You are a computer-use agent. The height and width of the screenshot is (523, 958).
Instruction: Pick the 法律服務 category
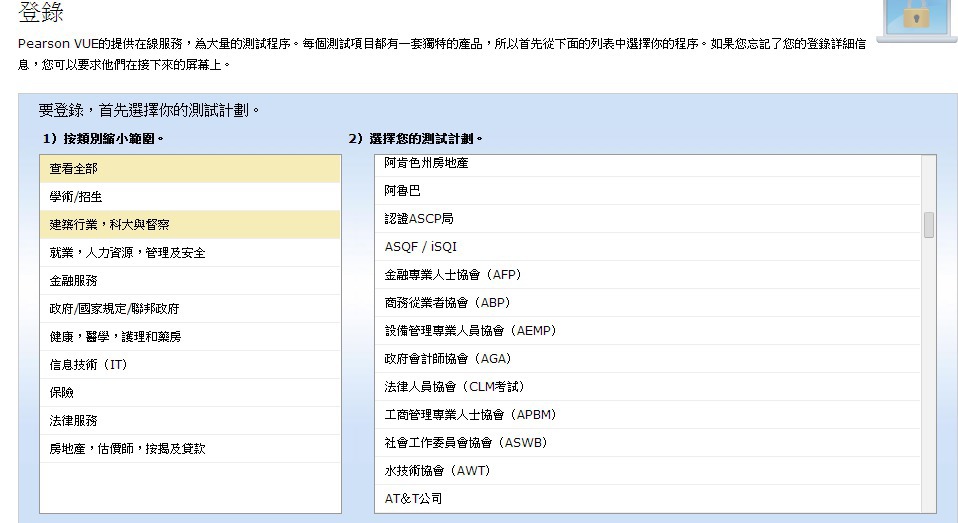[x=190, y=421]
